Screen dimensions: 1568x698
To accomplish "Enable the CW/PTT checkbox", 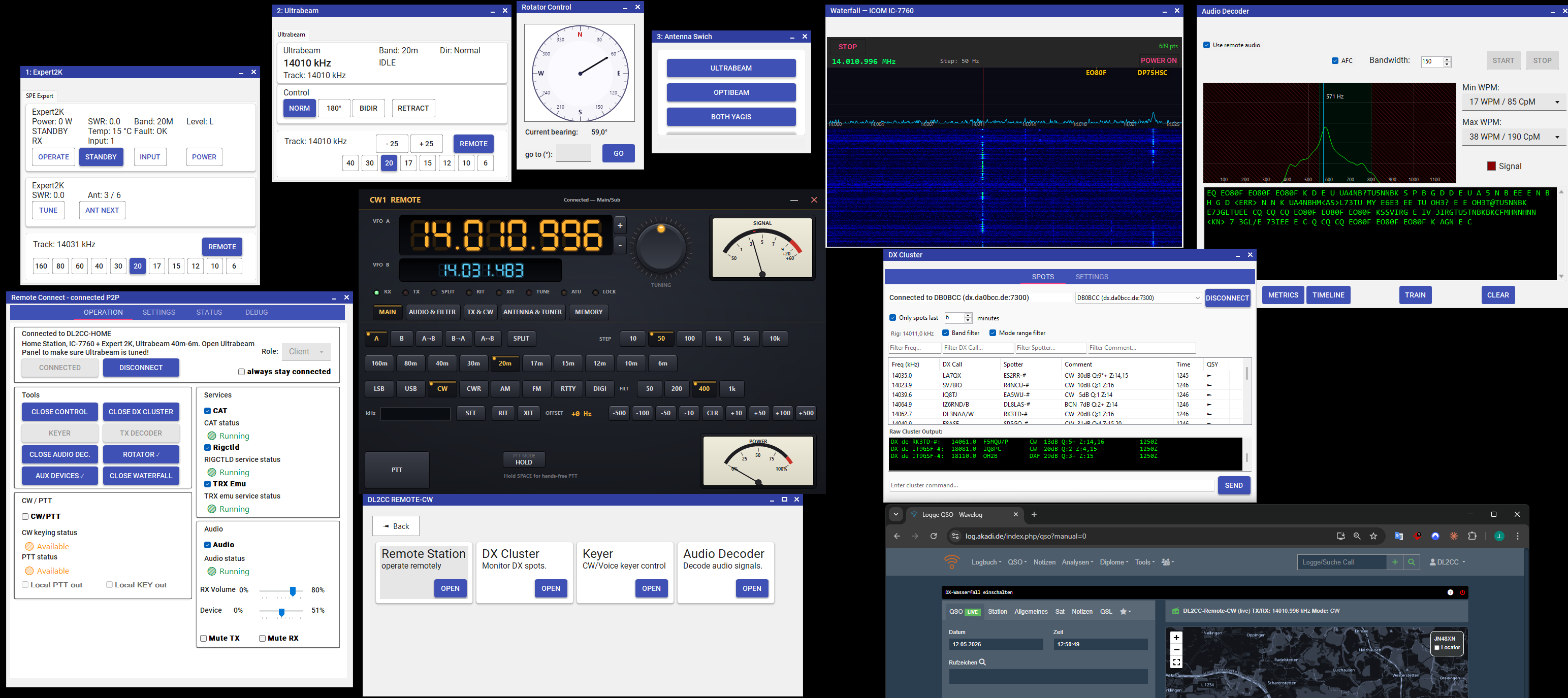I will (x=25, y=517).
